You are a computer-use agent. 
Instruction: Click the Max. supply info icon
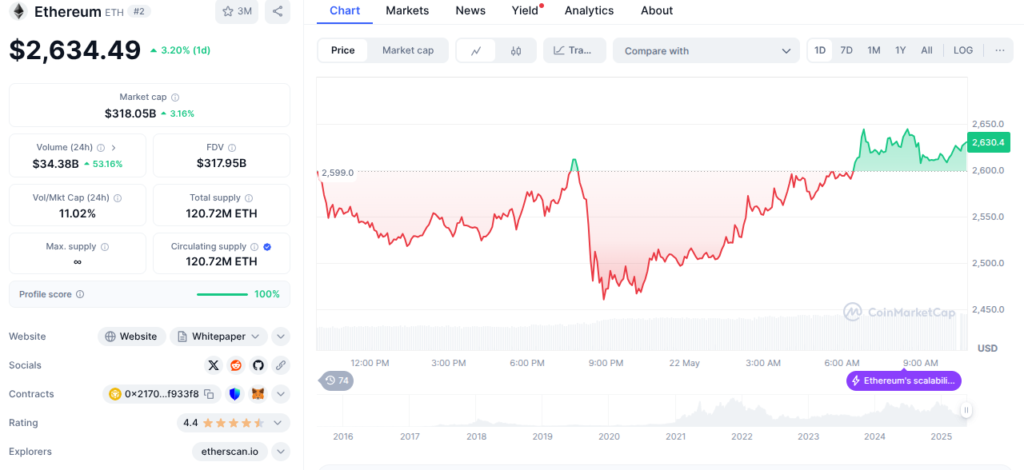click(105, 247)
